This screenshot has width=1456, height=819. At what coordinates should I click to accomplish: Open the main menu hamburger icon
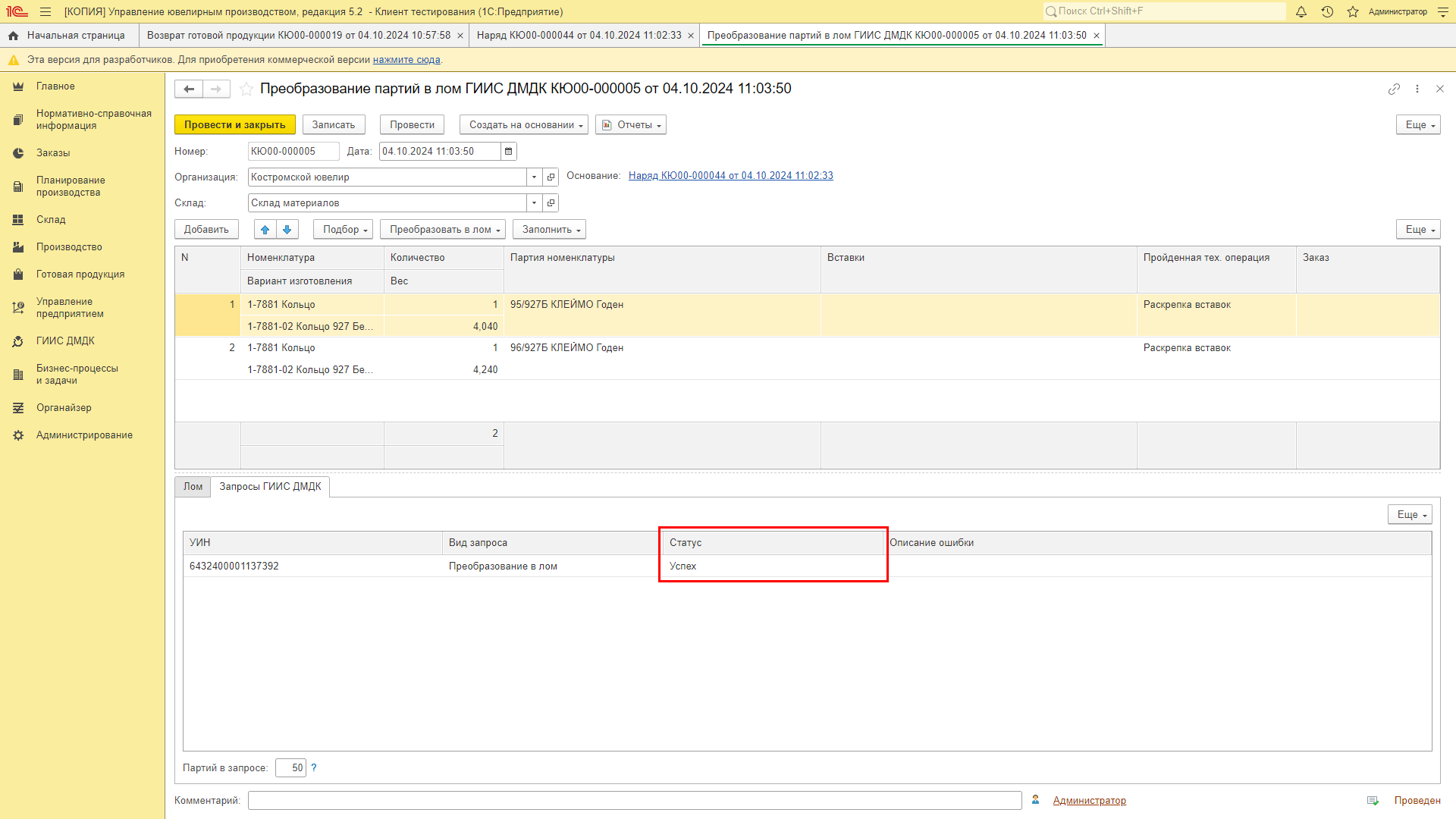tap(45, 11)
